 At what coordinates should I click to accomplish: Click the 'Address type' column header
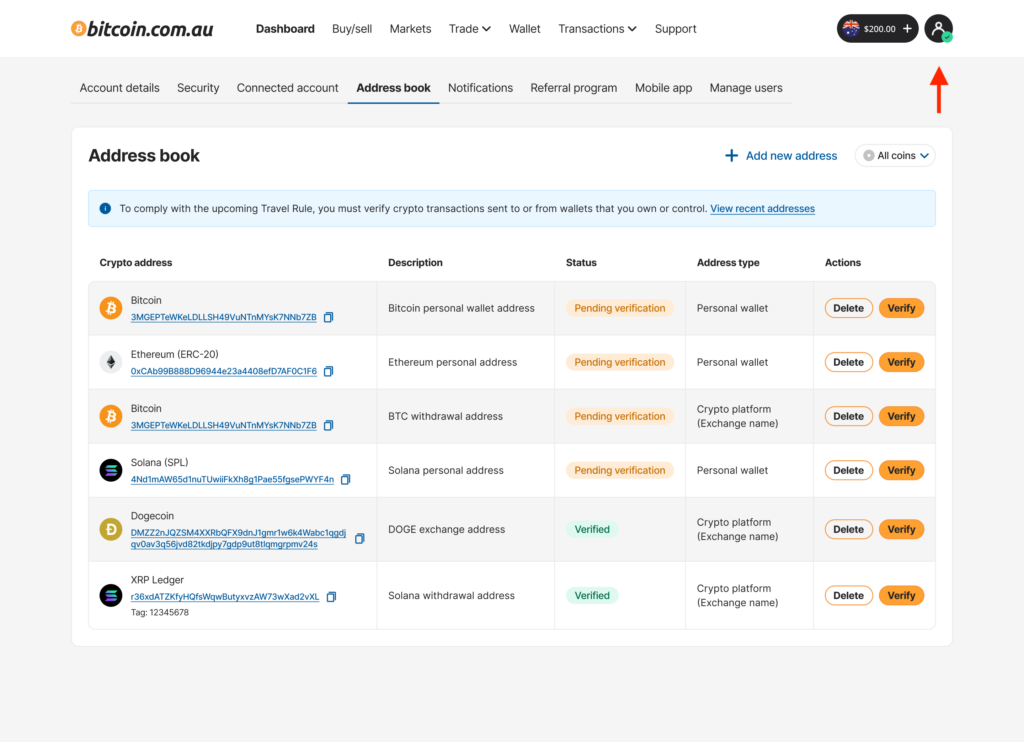tap(728, 263)
